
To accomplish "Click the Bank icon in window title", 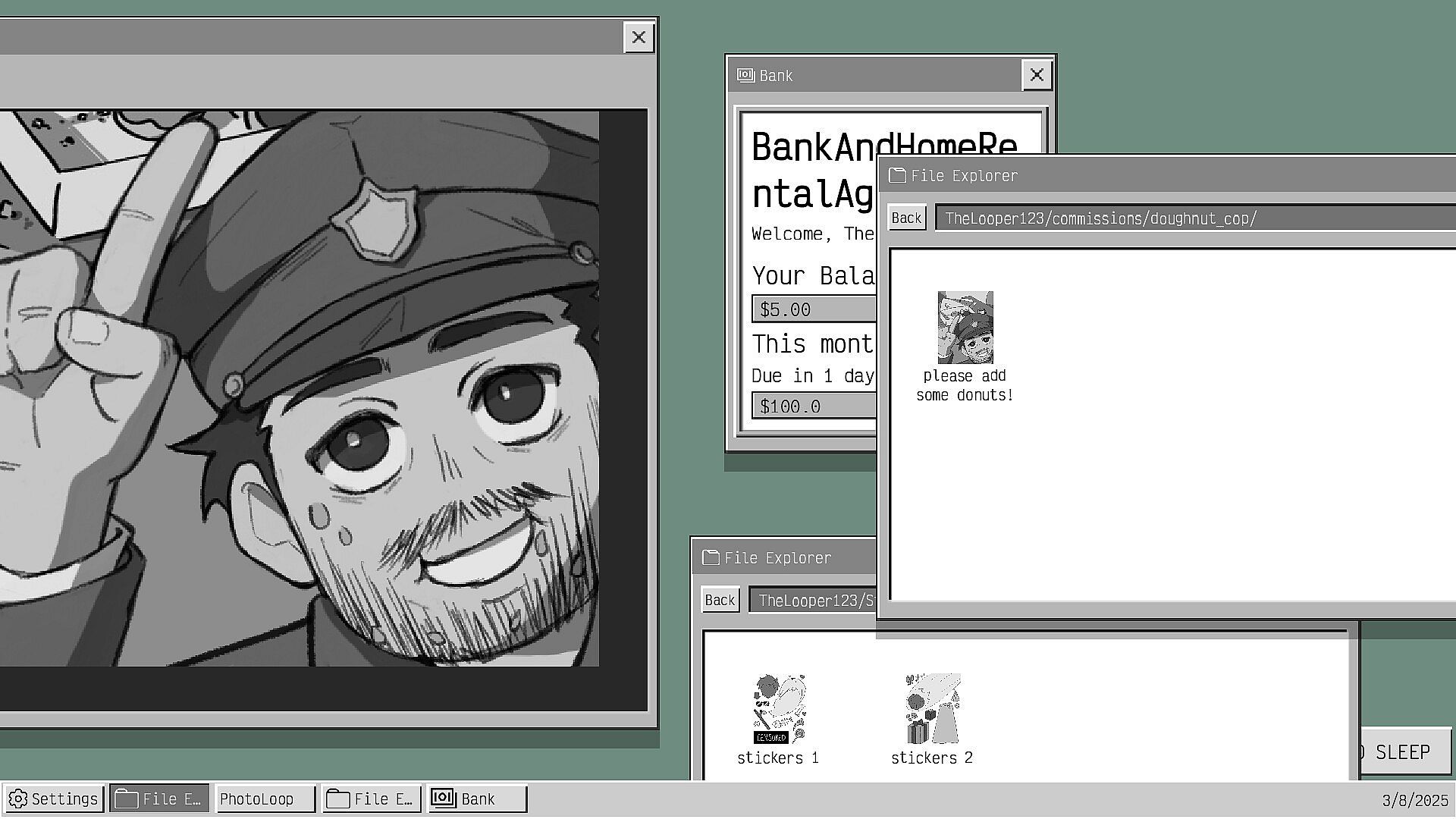I will click(x=746, y=75).
